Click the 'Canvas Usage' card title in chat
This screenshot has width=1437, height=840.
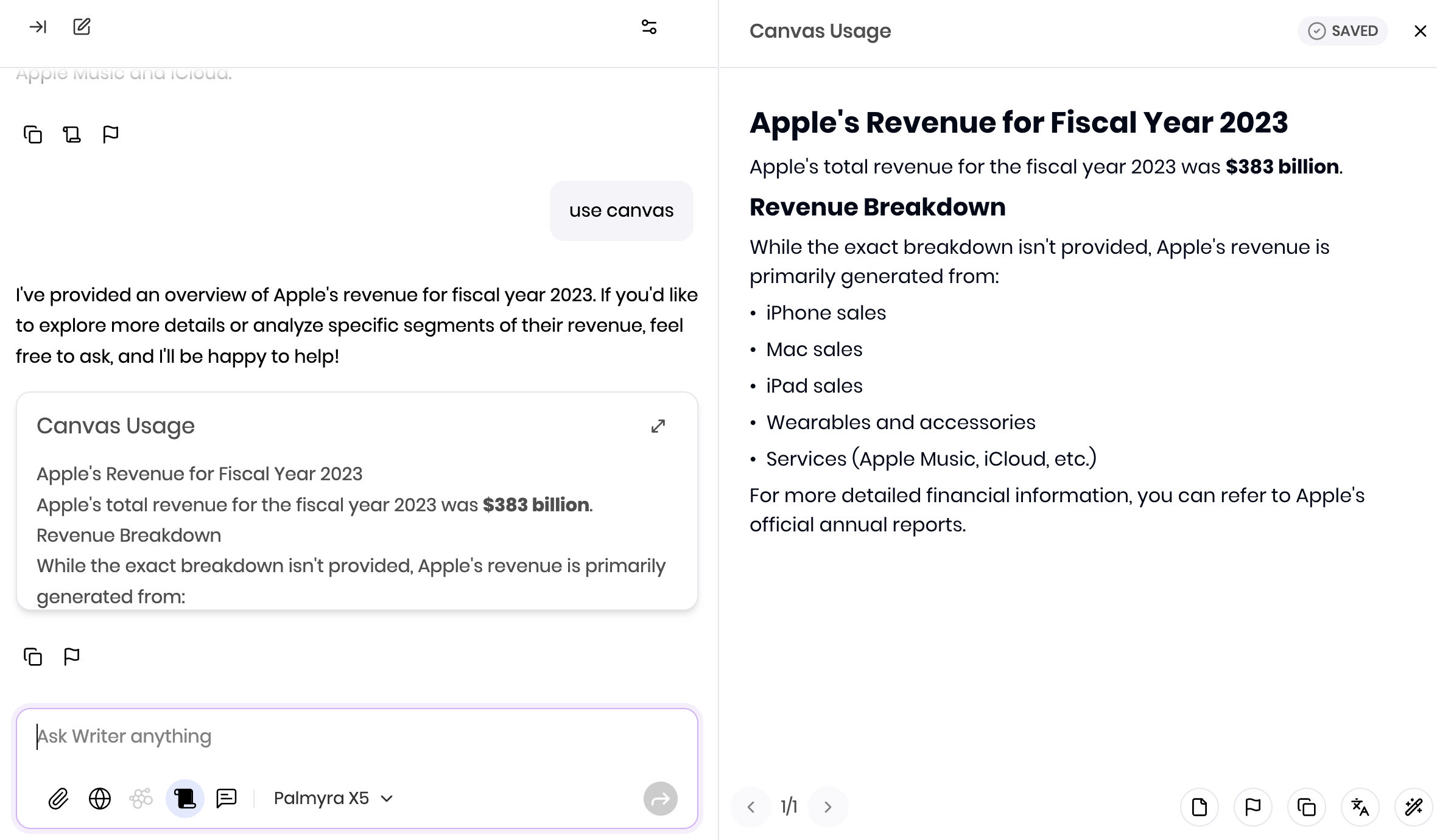click(x=116, y=426)
